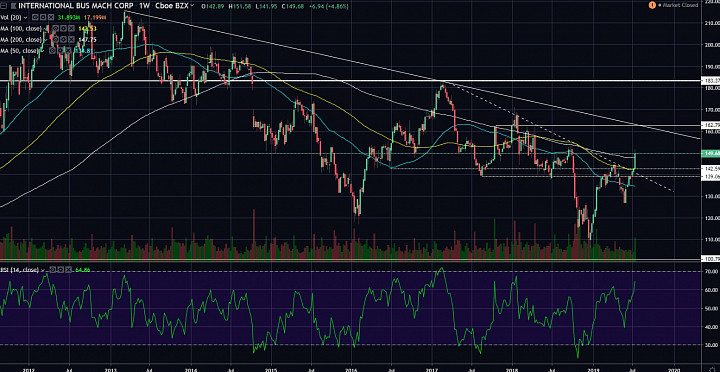Image resolution: width=720 pixels, height=372 pixels.
Task: Toggle visibility of the MA (50, close) indicator
Action: point(52,51)
